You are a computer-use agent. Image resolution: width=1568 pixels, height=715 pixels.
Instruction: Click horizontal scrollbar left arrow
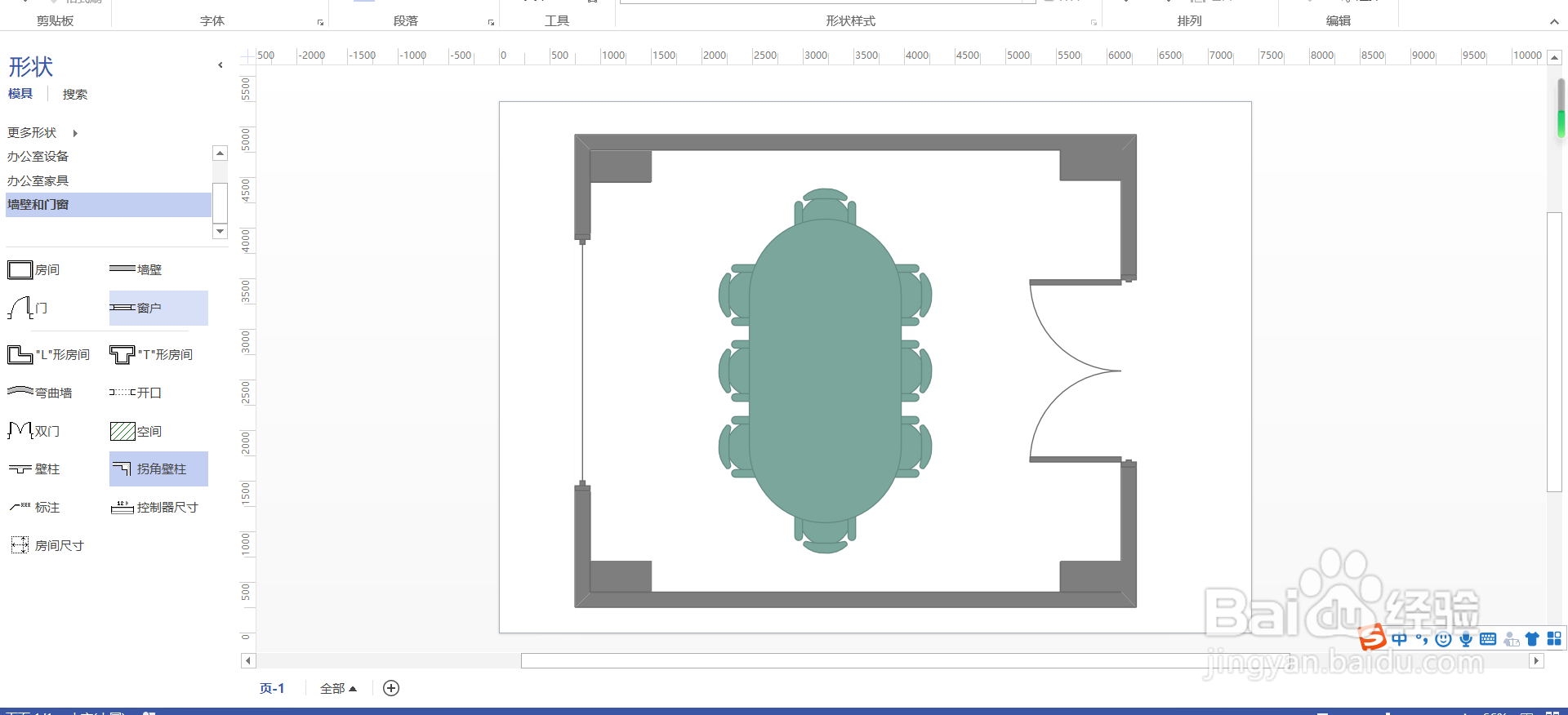coord(248,660)
